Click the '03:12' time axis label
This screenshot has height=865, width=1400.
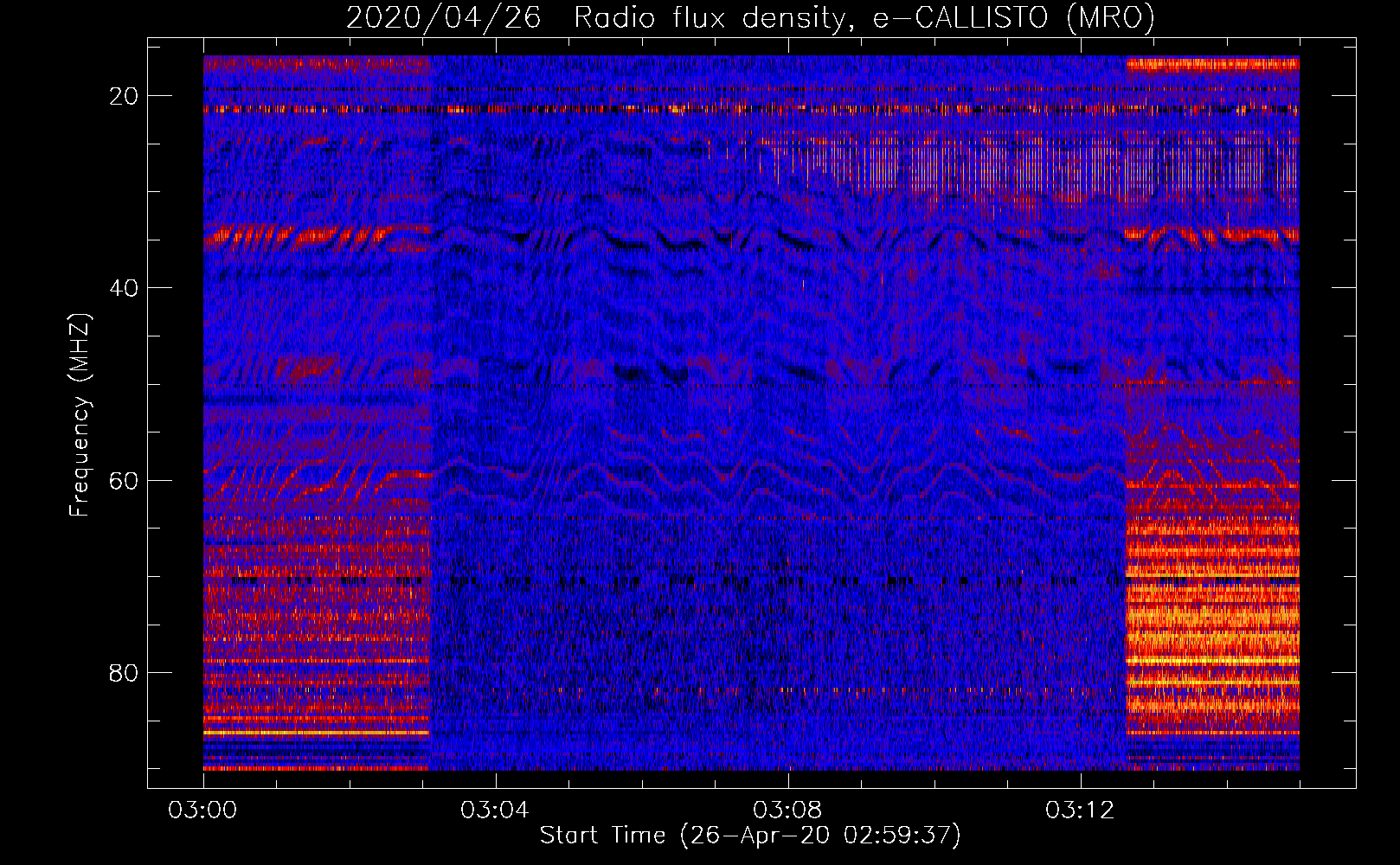1080,811
